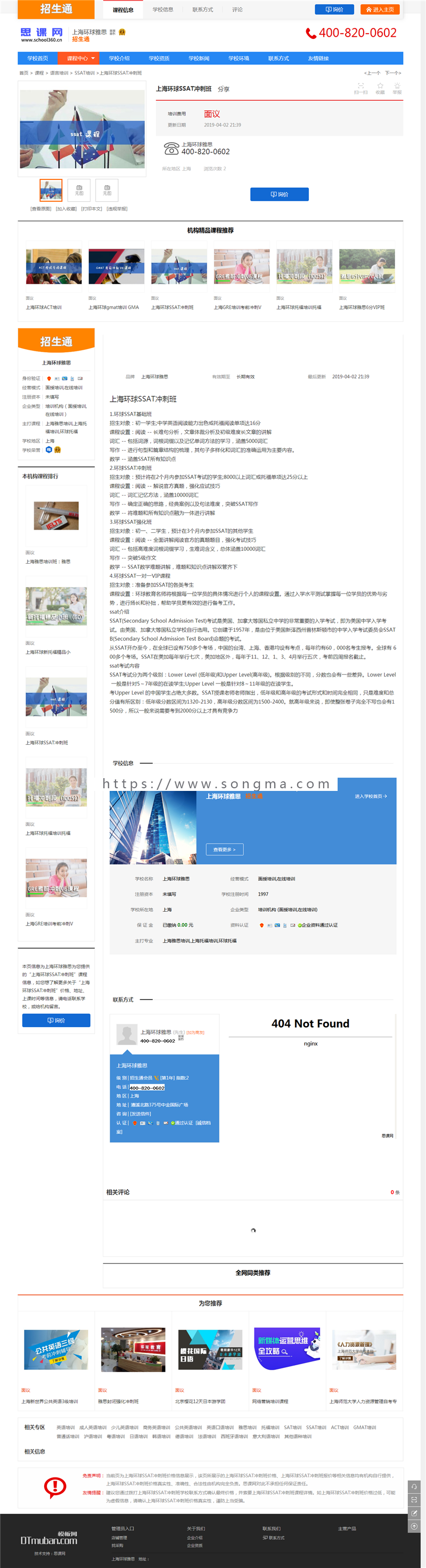This screenshot has height=1568, width=426.
Task: Click the 分享 share link
Action: pyautogui.click(x=224, y=89)
